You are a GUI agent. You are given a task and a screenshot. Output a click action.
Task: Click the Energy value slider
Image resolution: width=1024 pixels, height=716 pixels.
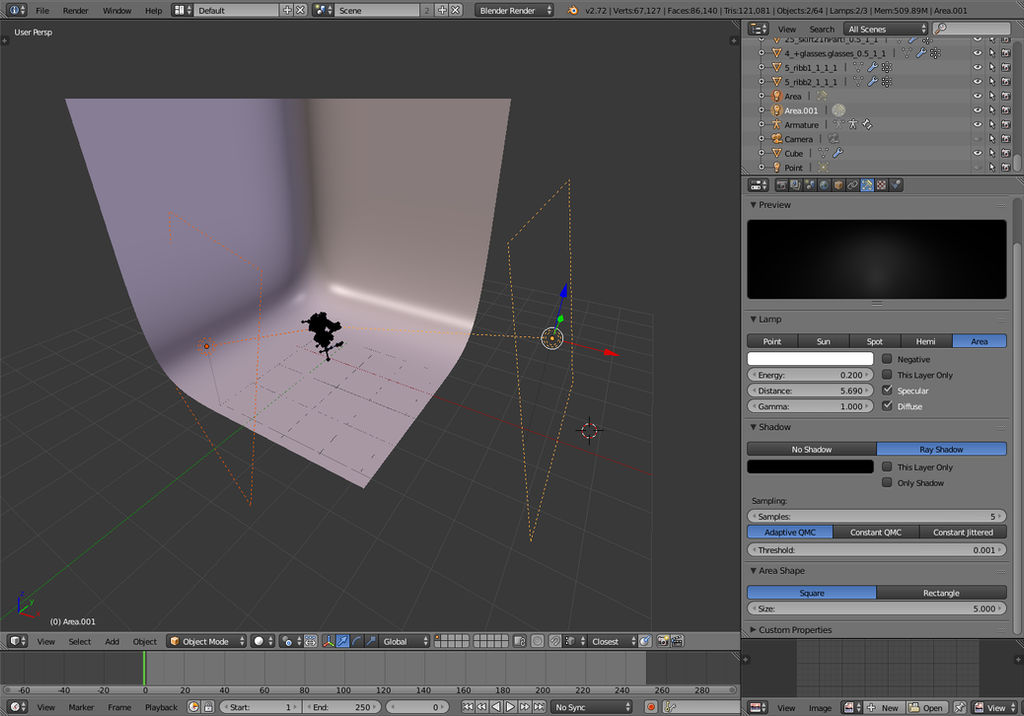click(x=810, y=375)
